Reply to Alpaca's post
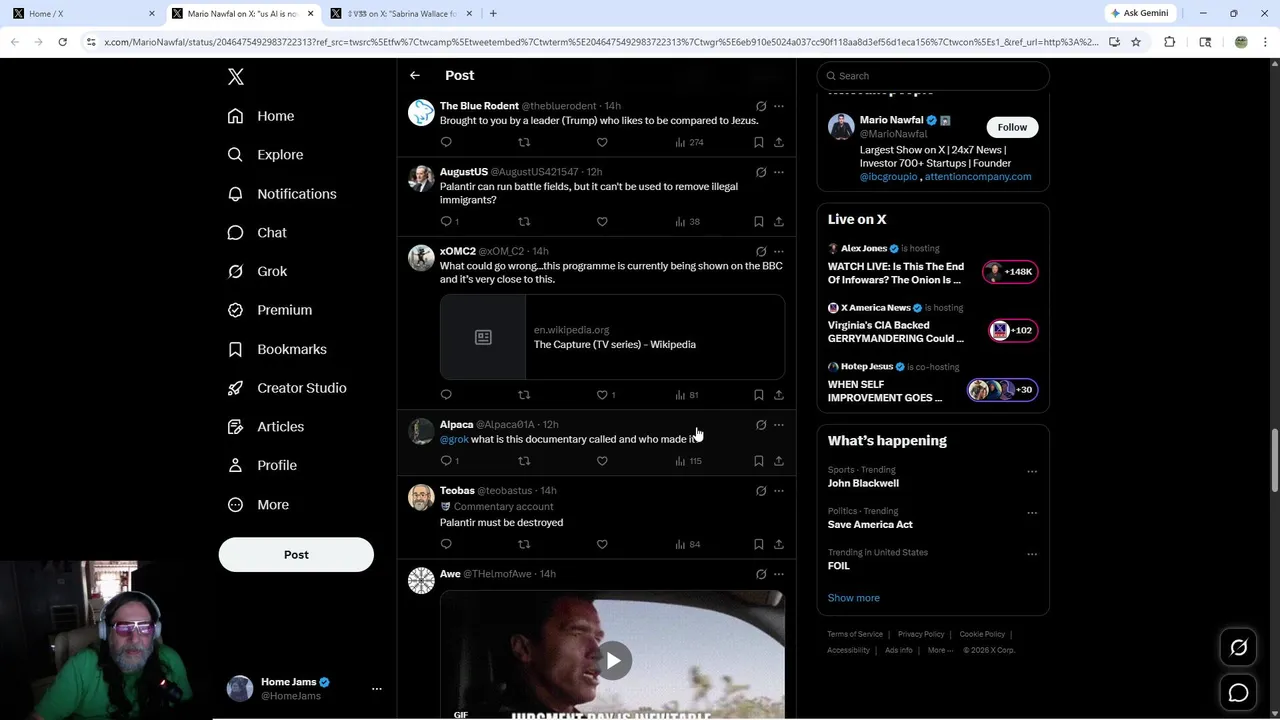The height and width of the screenshot is (720, 1280). [x=448, y=461]
